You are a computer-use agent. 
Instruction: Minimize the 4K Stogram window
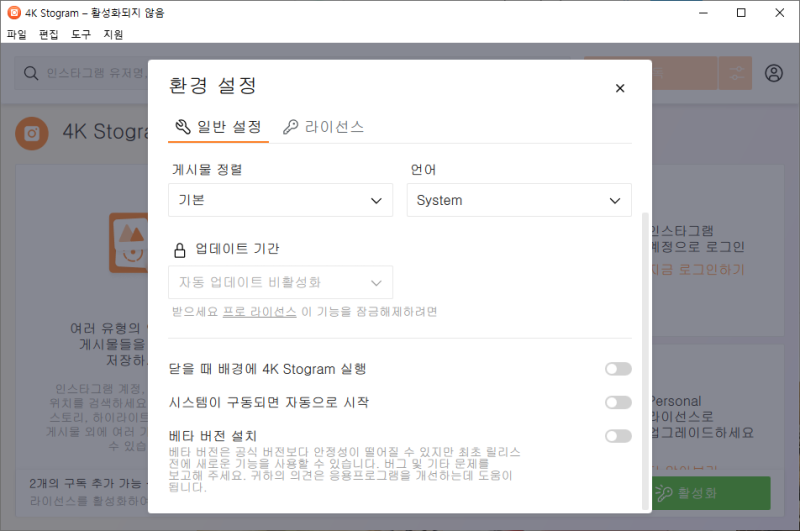pos(703,13)
